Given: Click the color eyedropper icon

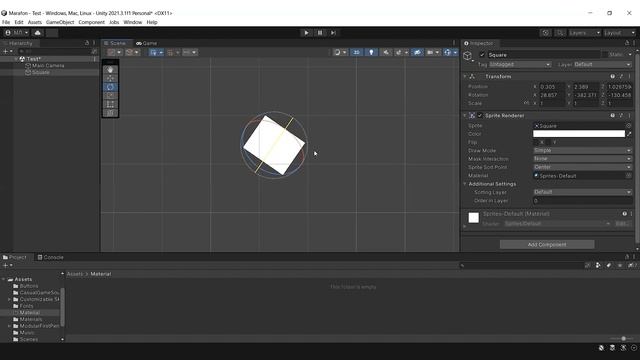Looking at the screenshot, I should tap(629, 134).
